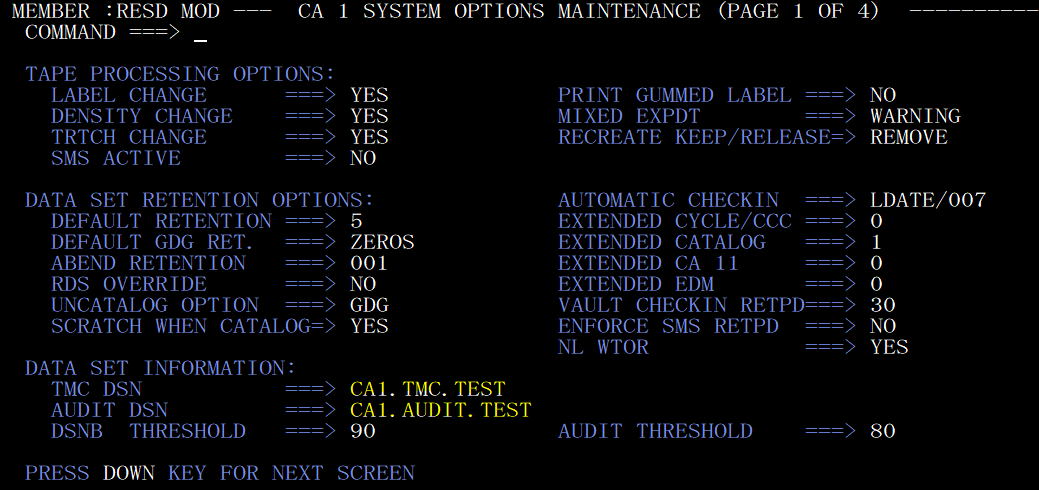This screenshot has height=490, width=1039.
Task: Click the EXTENDED CYCLE/CCC label
Action: (x=675, y=221)
